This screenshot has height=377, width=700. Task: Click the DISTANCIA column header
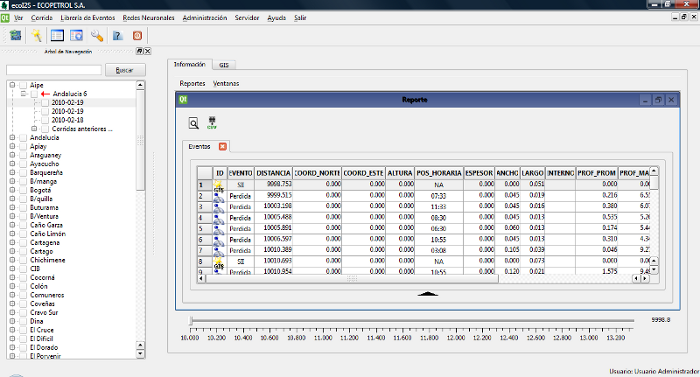(x=274, y=173)
